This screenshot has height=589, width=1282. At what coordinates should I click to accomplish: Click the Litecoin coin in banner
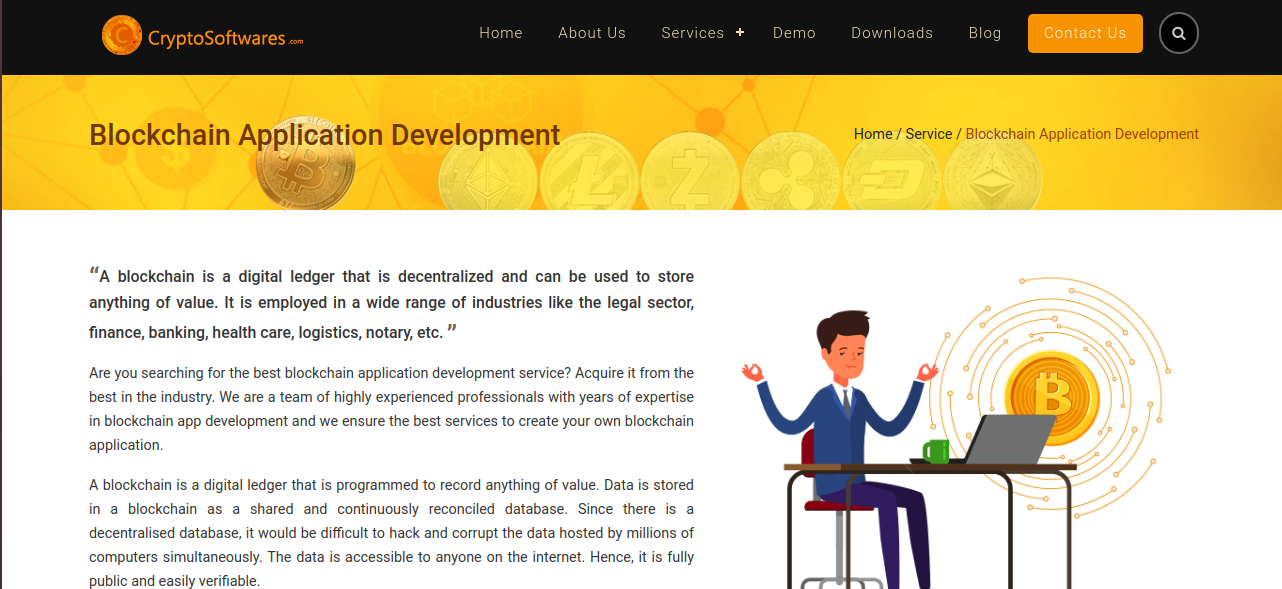[x=589, y=173]
